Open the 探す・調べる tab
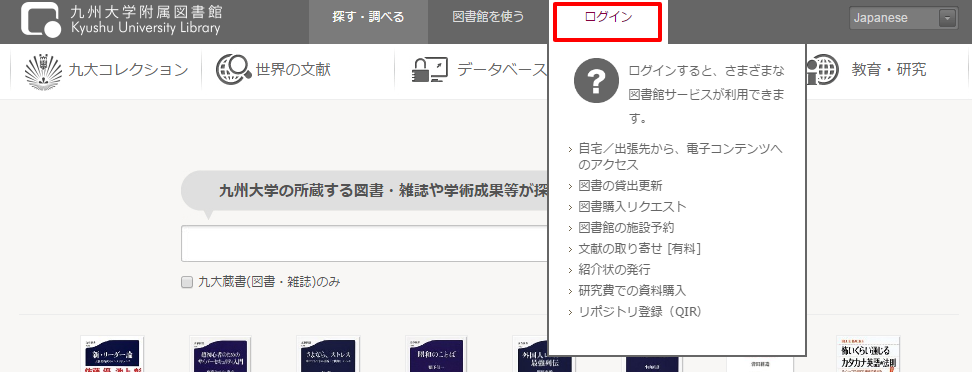972x372 pixels. pyautogui.click(x=368, y=17)
